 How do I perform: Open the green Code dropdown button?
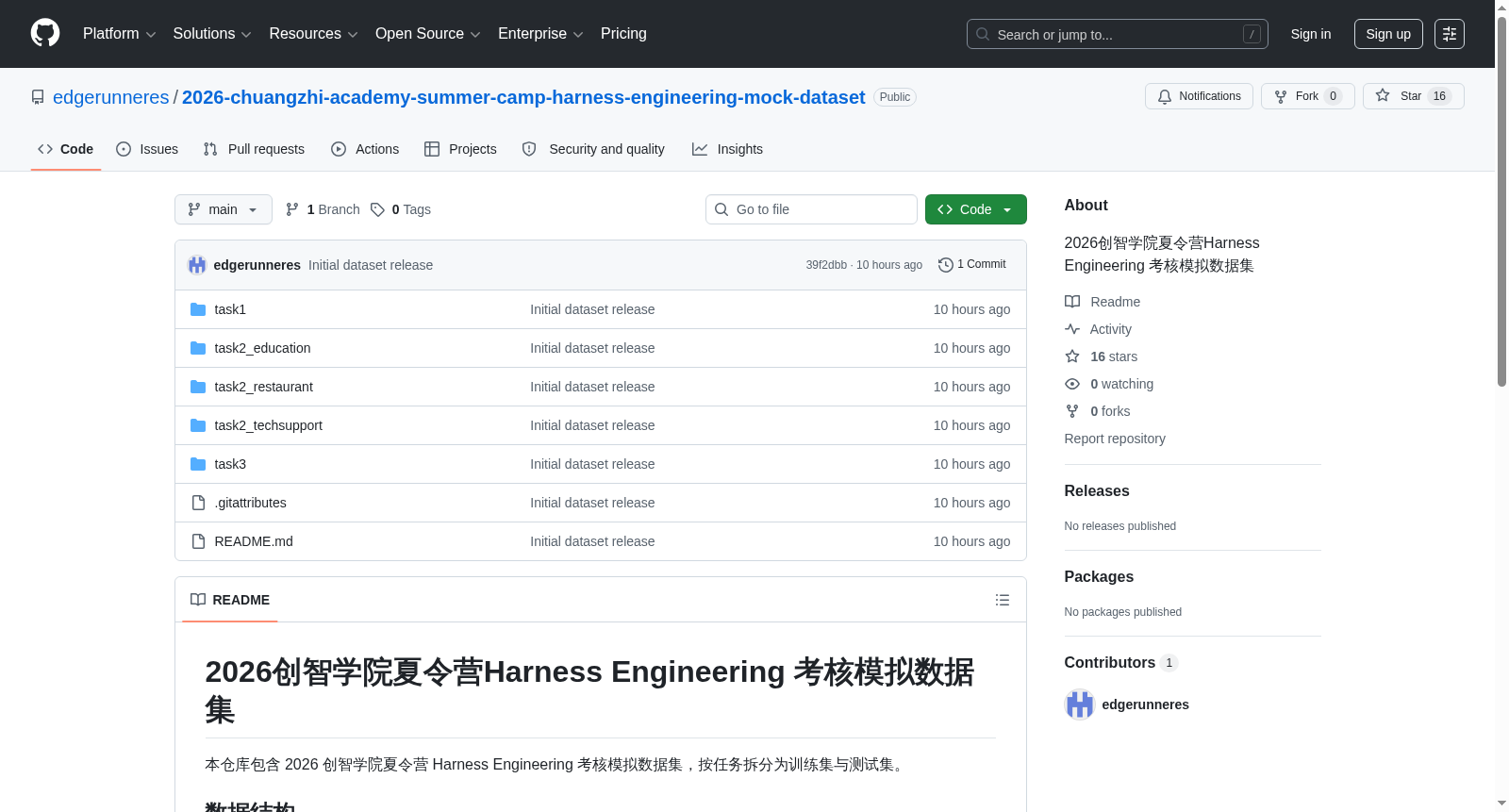[975, 209]
